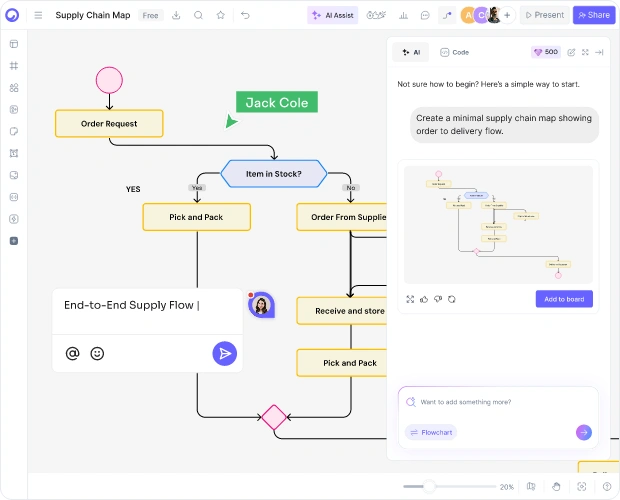Undo last action arrow icon
The height and width of the screenshot is (500, 620).
[x=245, y=15]
